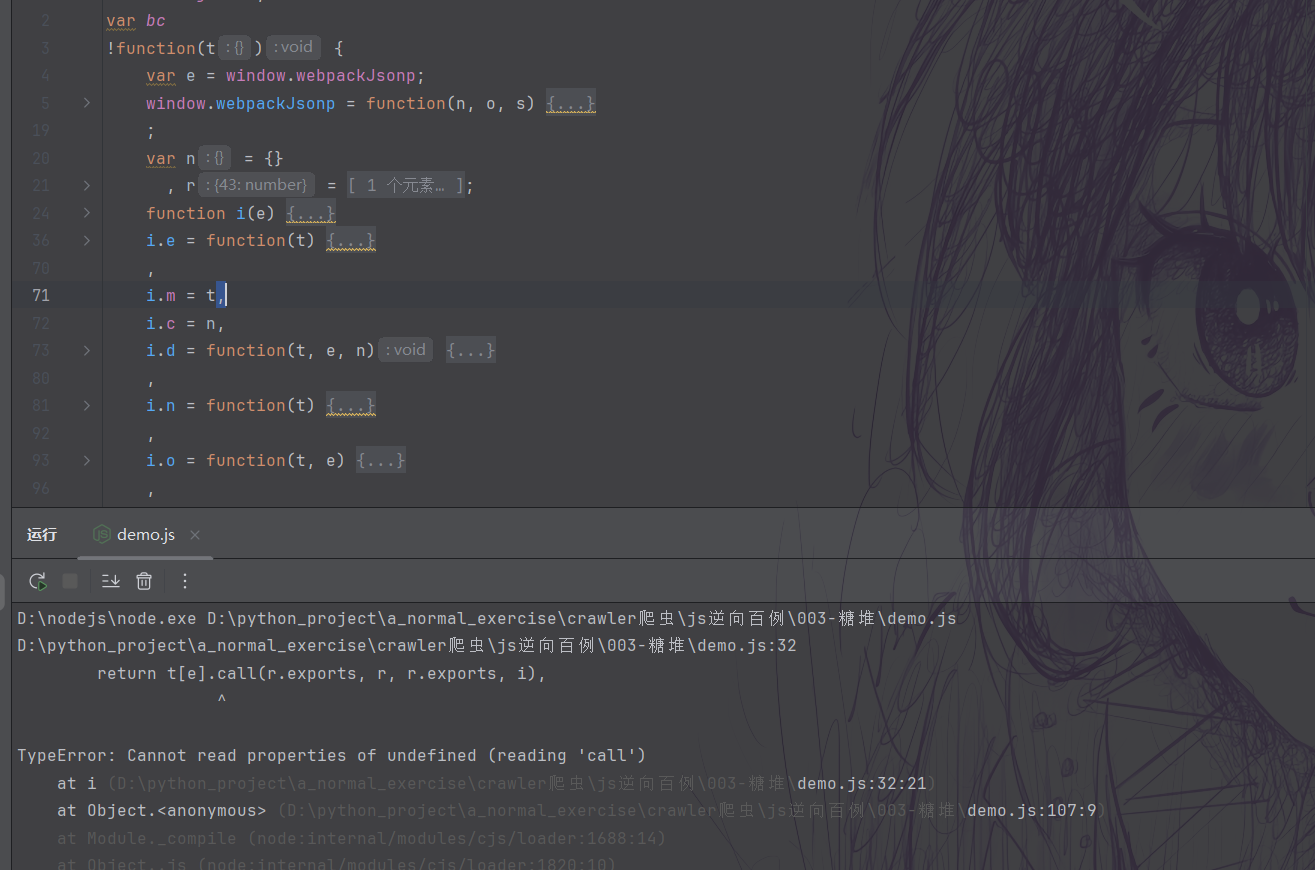The height and width of the screenshot is (870, 1315).
Task: Click 'var e = window.webpackJsonp;' line
Action: [x=286, y=75]
